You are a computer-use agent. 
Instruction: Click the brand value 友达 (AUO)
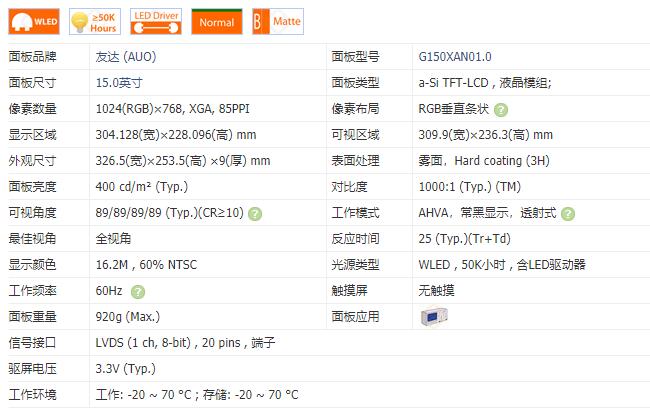point(126,57)
